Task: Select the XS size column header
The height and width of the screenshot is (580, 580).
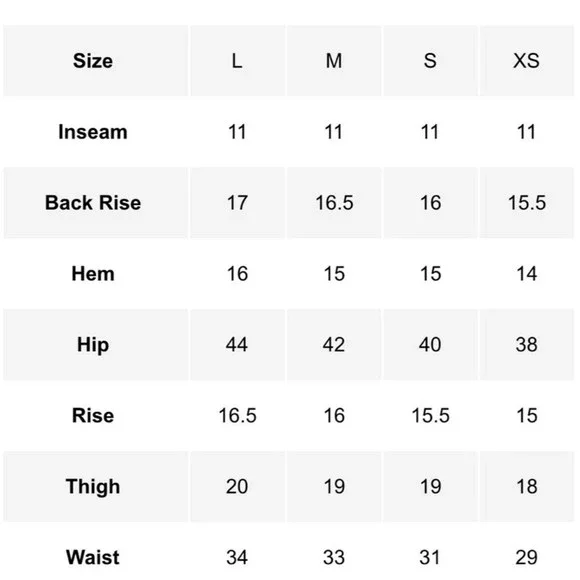Action: 526,61
